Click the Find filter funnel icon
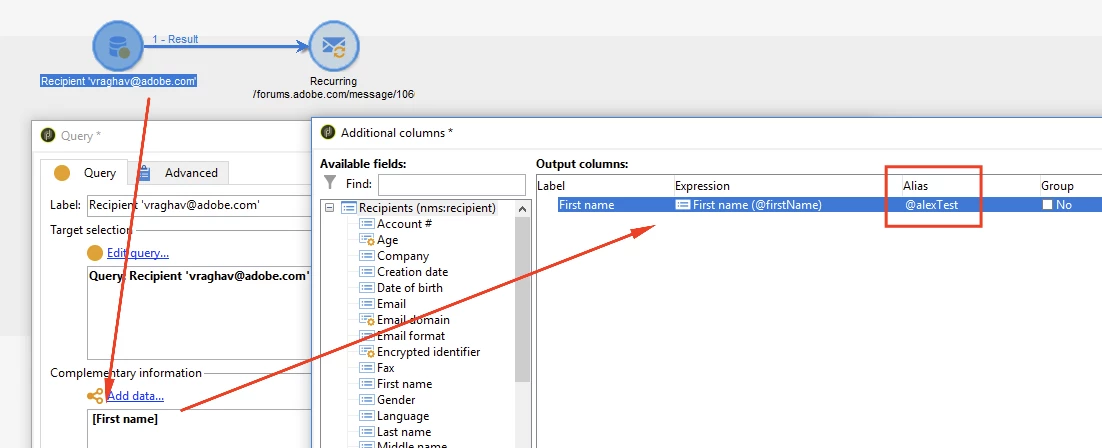 pos(330,184)
